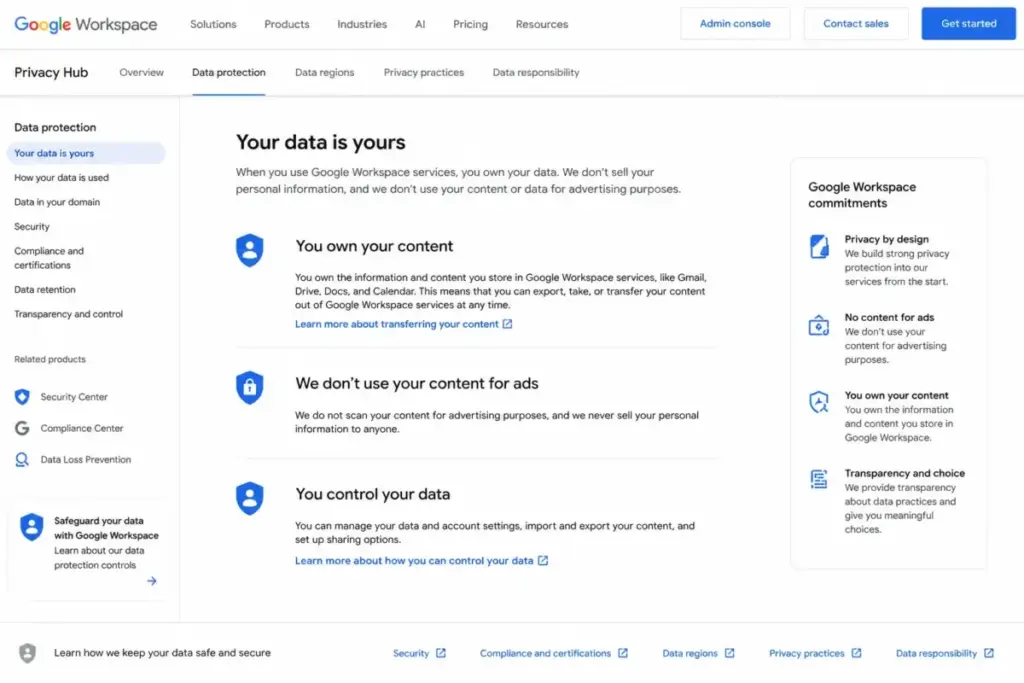Open the Data Loss Prevention product
This screenshot has height=683, width=1024.
pyautogui.click(x=86, y=460)
